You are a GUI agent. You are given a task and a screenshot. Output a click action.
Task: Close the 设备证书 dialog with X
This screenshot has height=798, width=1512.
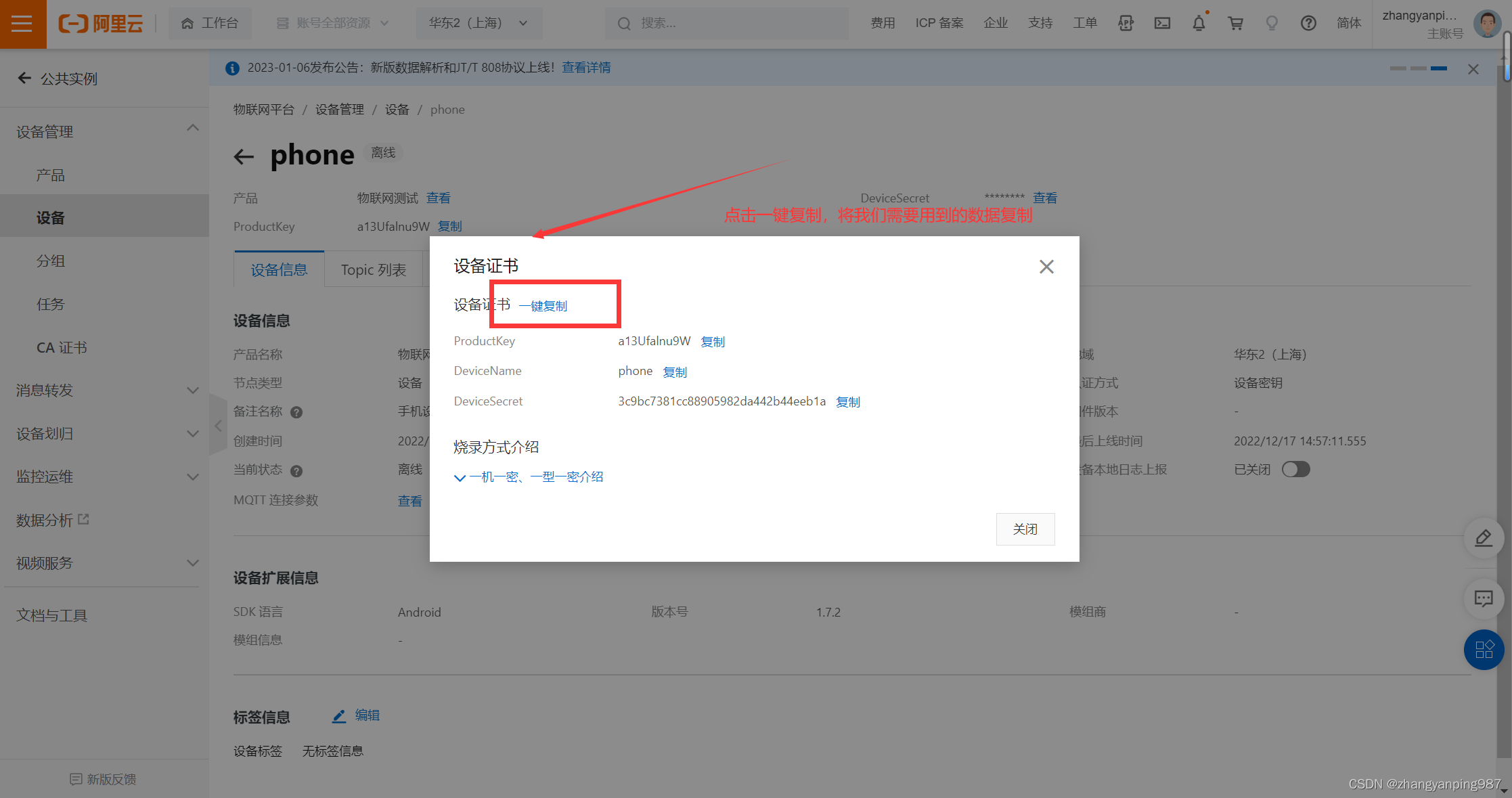[1046, 267]
